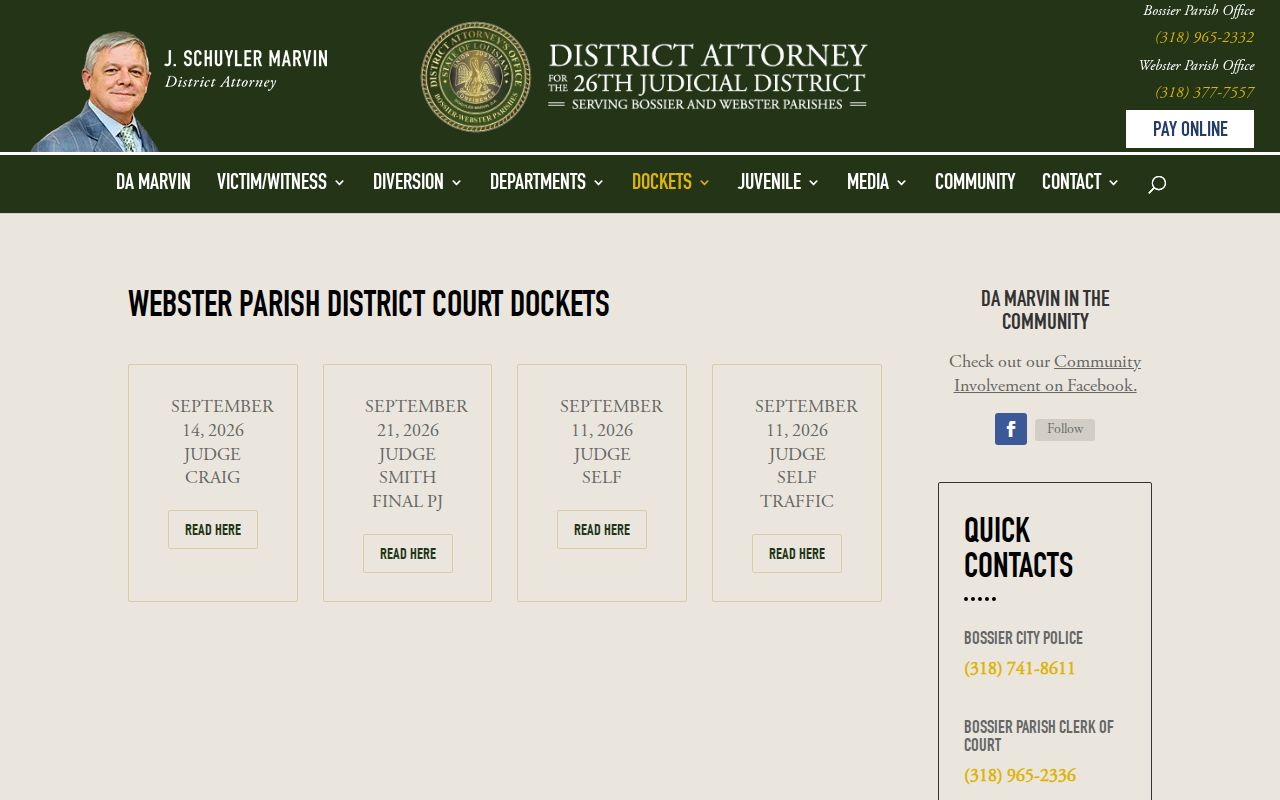
Task: Click the Pay Online button
Action: click(1190, 129)
